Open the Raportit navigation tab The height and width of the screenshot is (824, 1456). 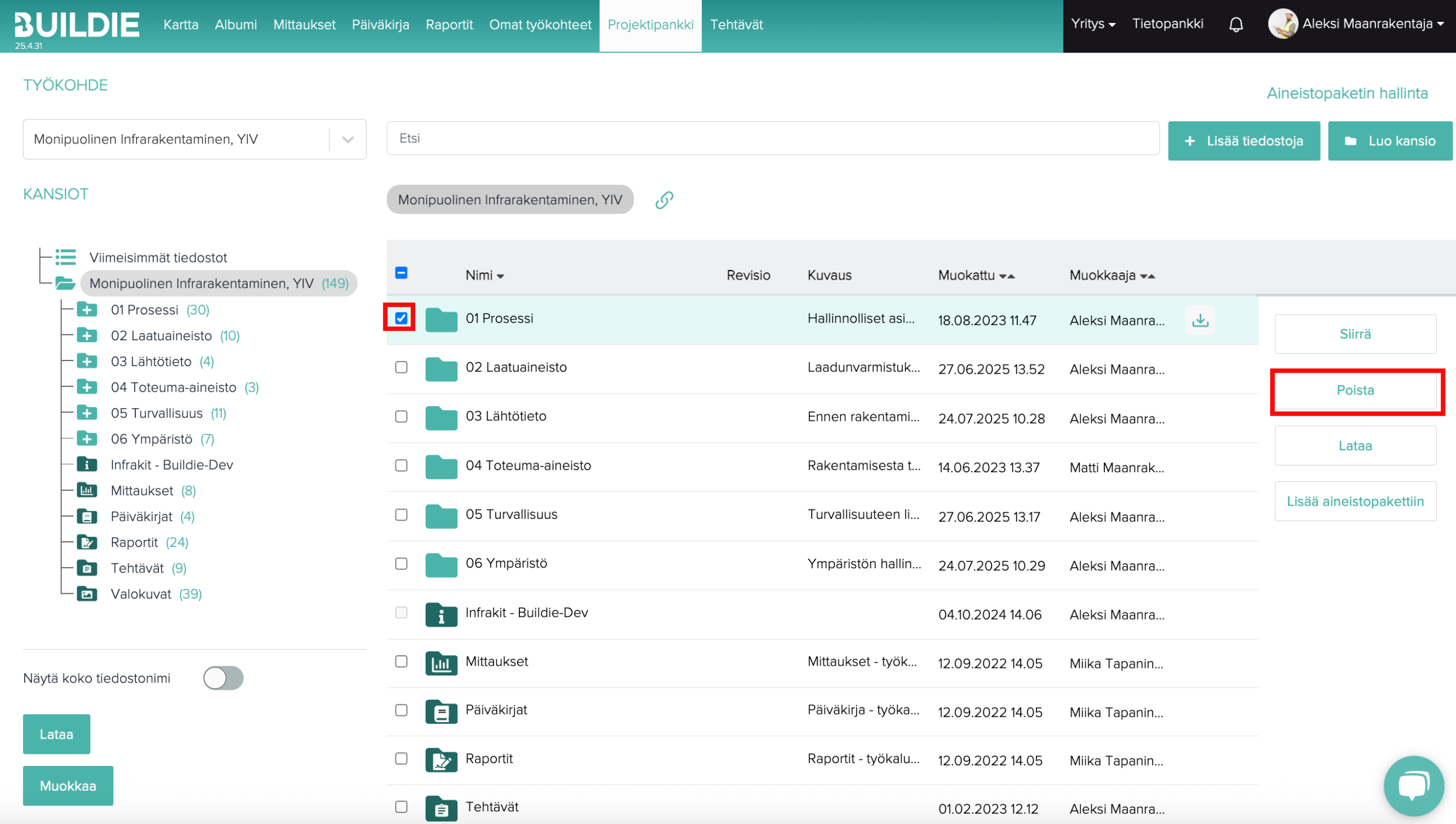click(x=449, y=24)
